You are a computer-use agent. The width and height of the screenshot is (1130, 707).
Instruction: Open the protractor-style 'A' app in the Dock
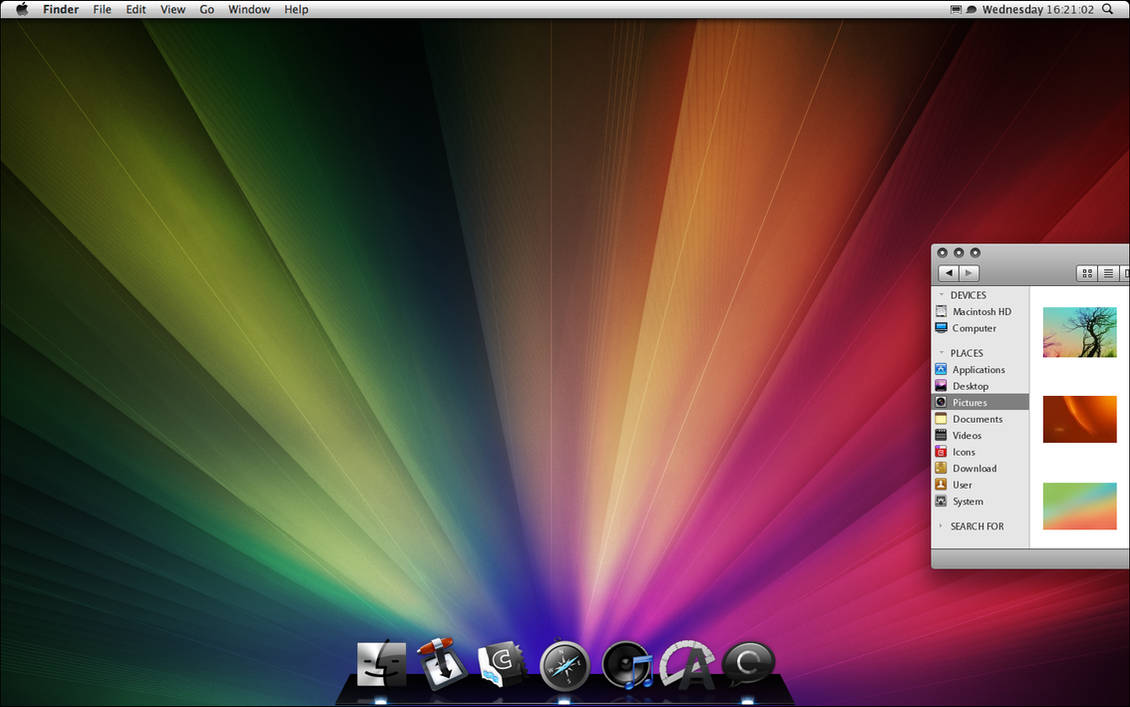coord(687,663)
